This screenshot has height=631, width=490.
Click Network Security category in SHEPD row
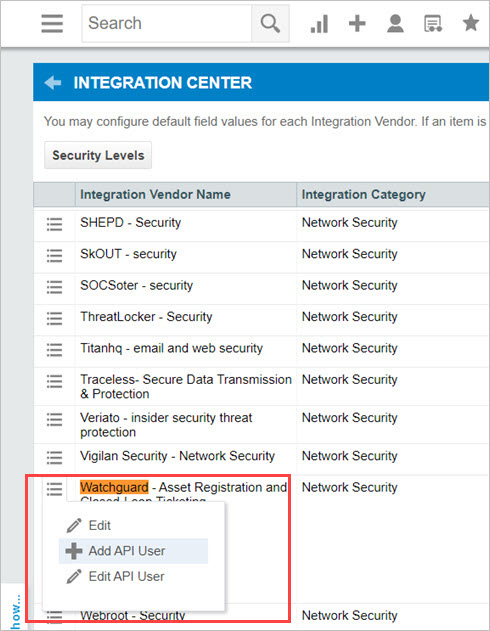[x=350, y=223]
